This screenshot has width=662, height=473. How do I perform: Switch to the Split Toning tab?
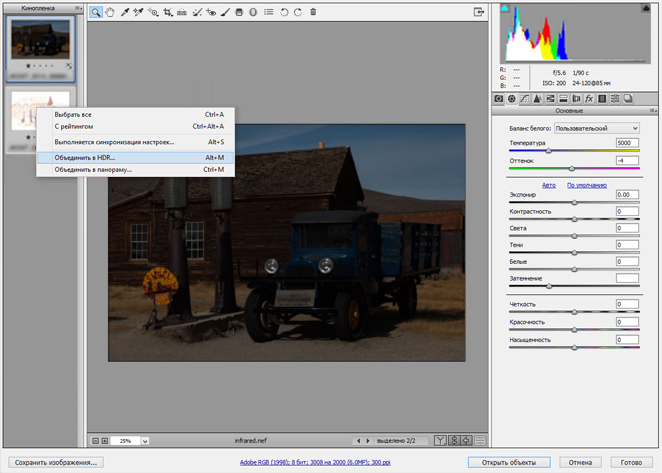click(x=563, y=99)
